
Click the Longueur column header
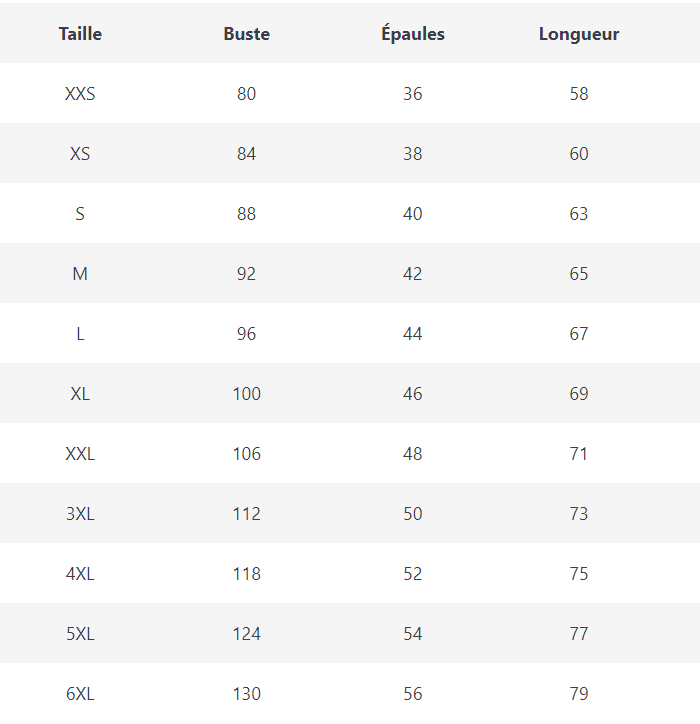579,34
